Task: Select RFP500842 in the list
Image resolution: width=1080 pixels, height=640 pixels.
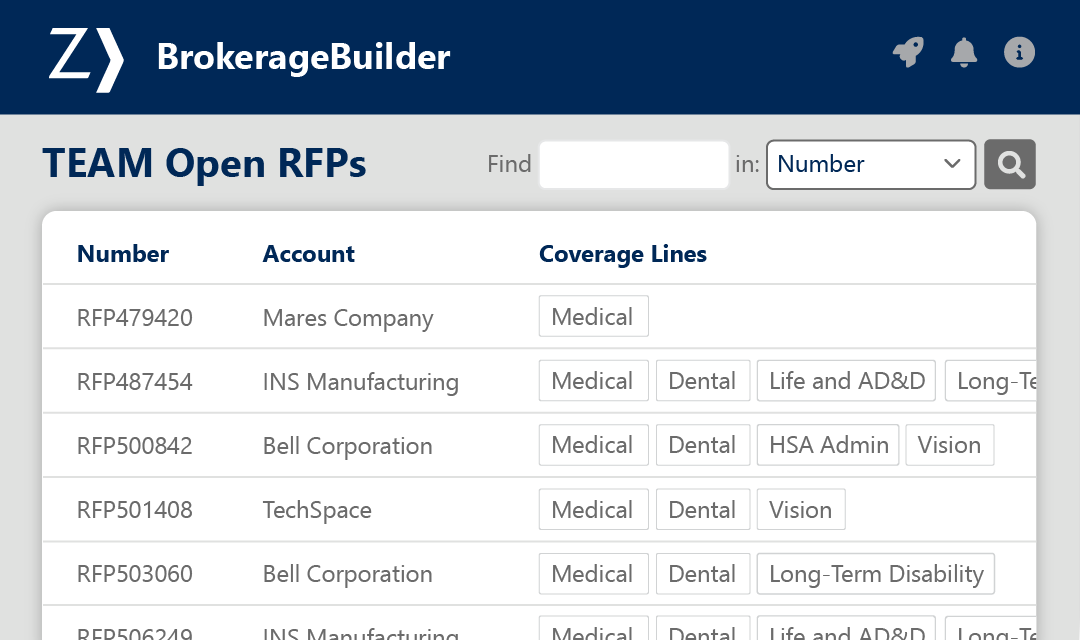Action: tap(135, 446)
